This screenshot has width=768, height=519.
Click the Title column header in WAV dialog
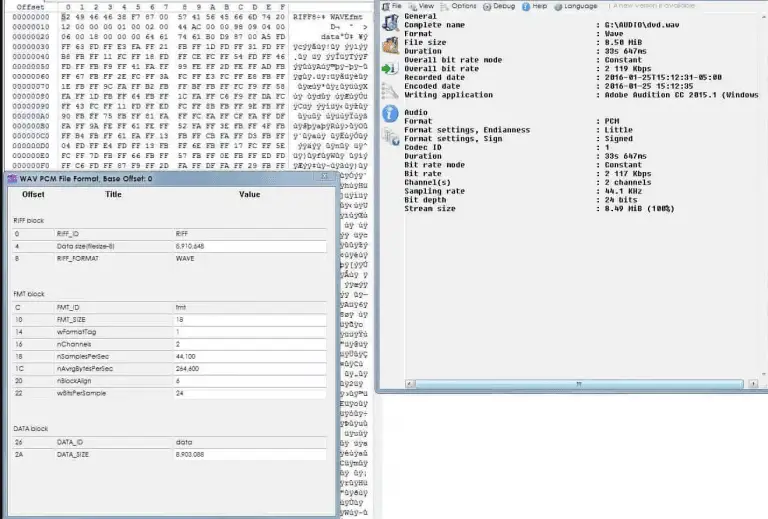pos(113,194)
